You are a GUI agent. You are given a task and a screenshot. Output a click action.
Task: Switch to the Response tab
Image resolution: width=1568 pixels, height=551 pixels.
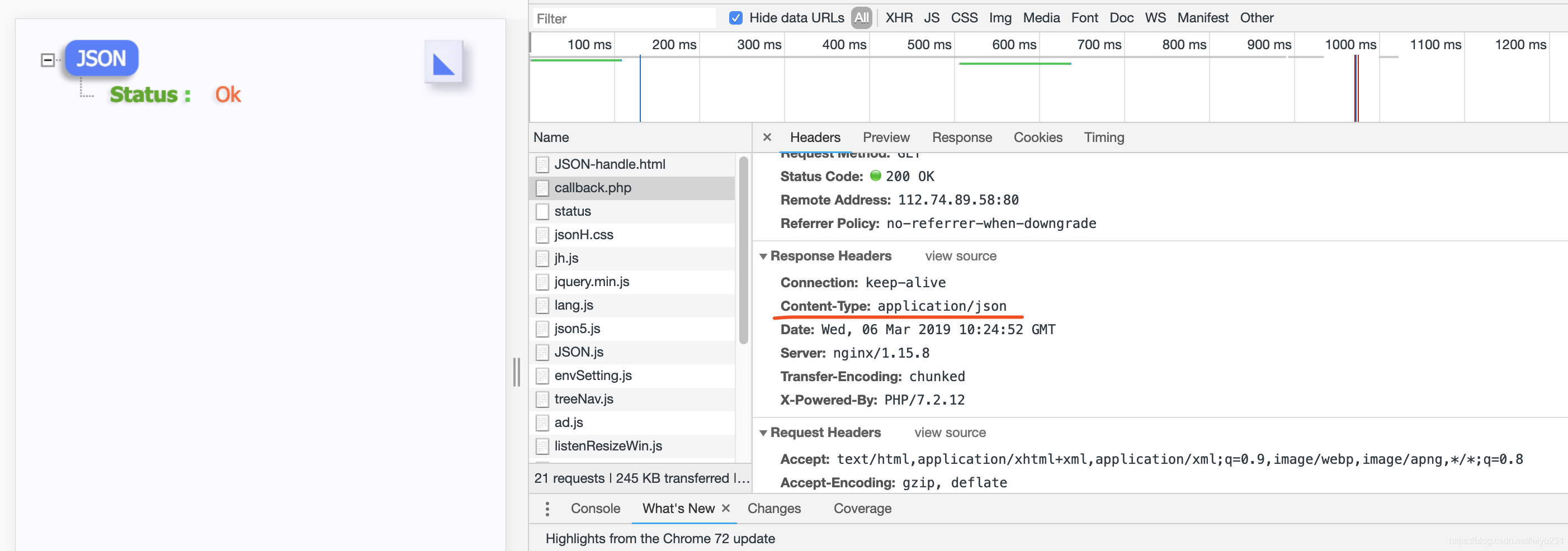pos(962,137)
